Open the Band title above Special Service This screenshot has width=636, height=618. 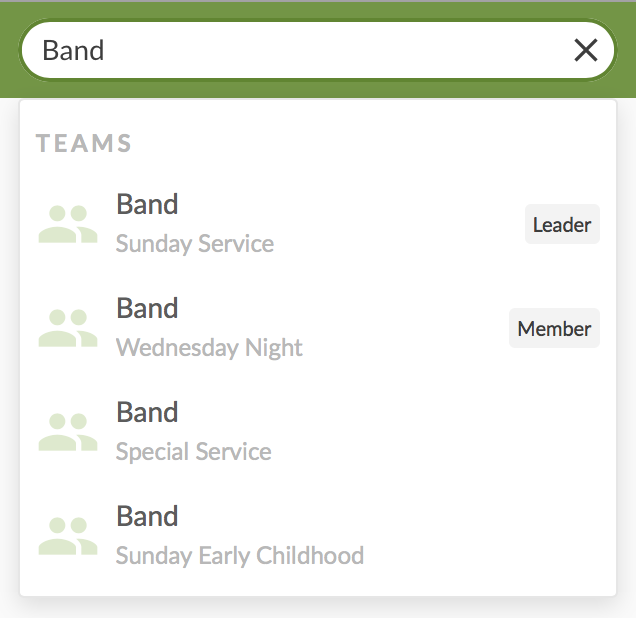(x=147, y=412)
